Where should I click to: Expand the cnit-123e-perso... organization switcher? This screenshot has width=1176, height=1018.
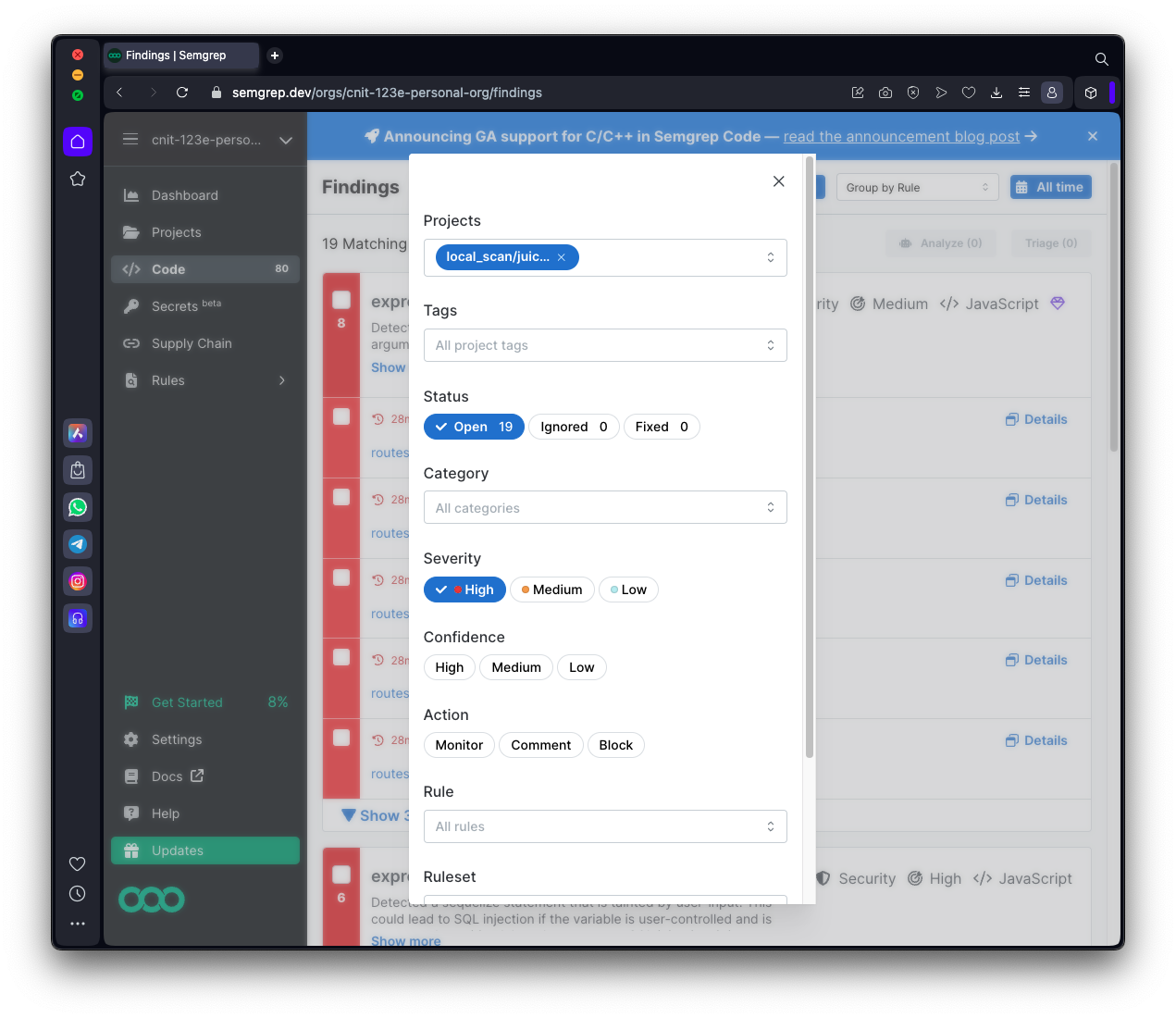(286, 140)
